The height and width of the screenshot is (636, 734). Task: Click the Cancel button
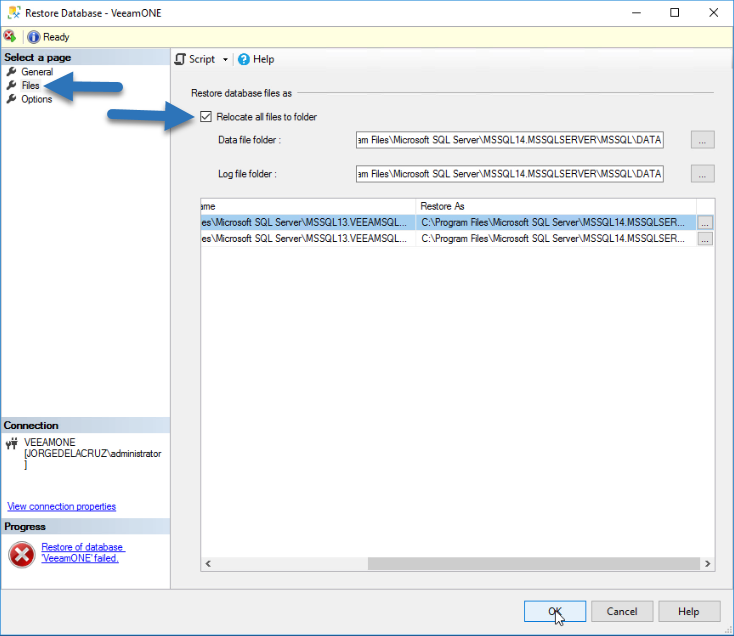pos(622,611)
